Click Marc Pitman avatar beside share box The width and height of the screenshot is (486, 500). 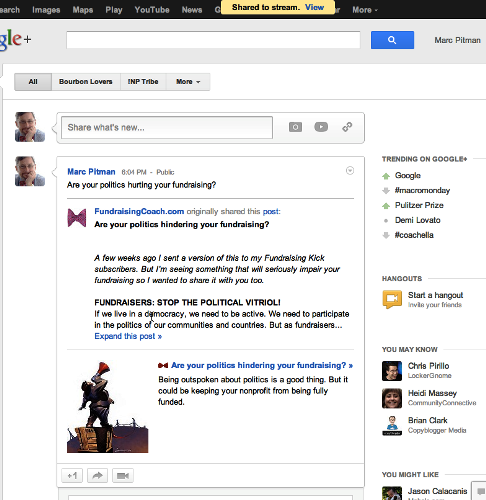click(30, 127)
